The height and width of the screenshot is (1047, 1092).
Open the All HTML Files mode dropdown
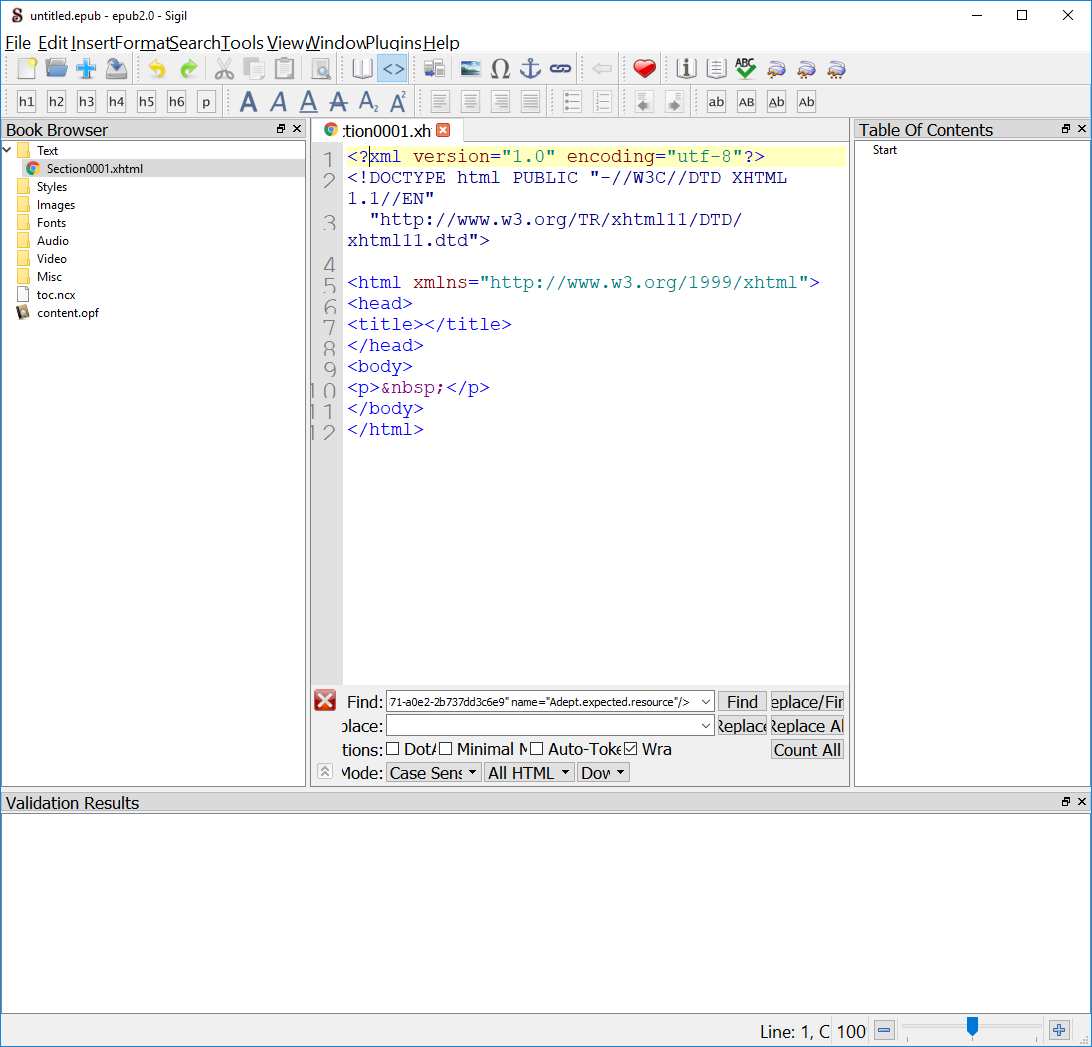[x=529, y=772]
